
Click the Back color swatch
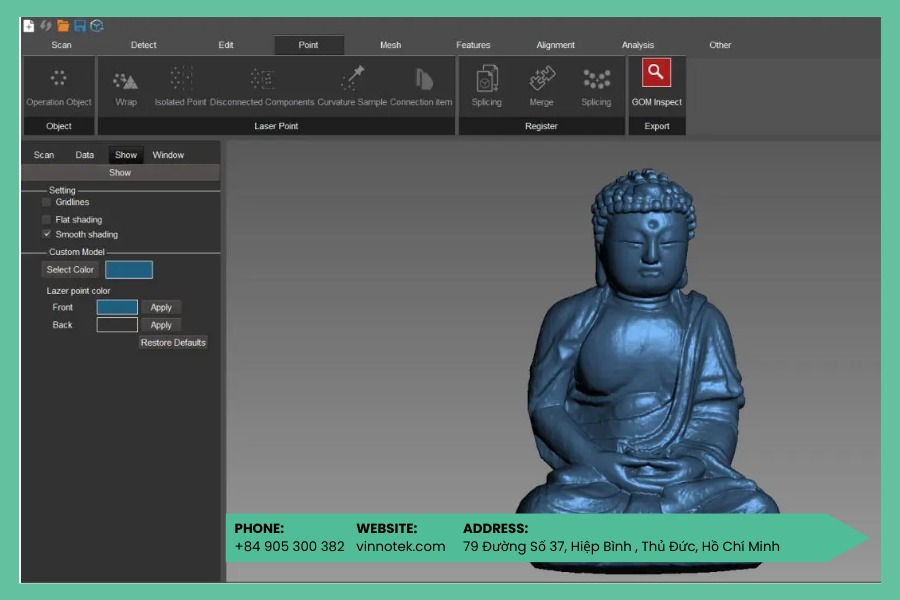point(117,325)
